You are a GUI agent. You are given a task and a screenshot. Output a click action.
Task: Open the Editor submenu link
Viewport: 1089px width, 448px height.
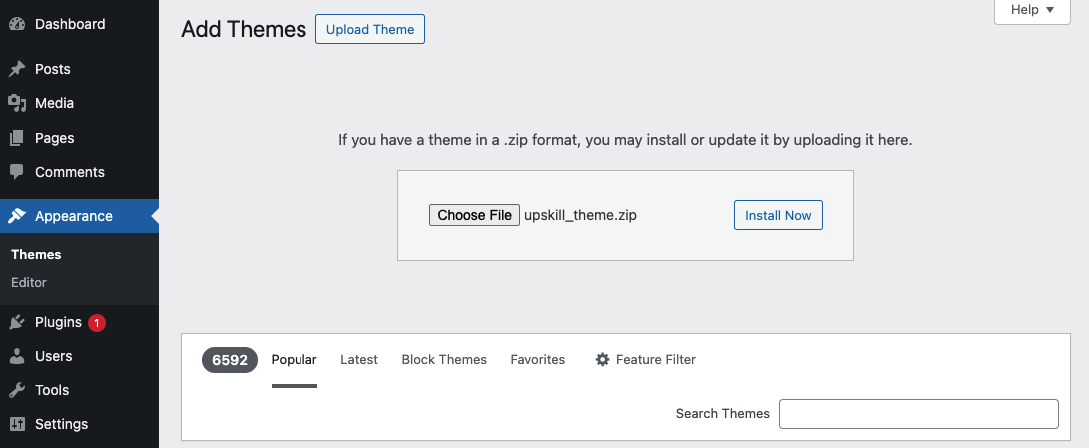29,283
